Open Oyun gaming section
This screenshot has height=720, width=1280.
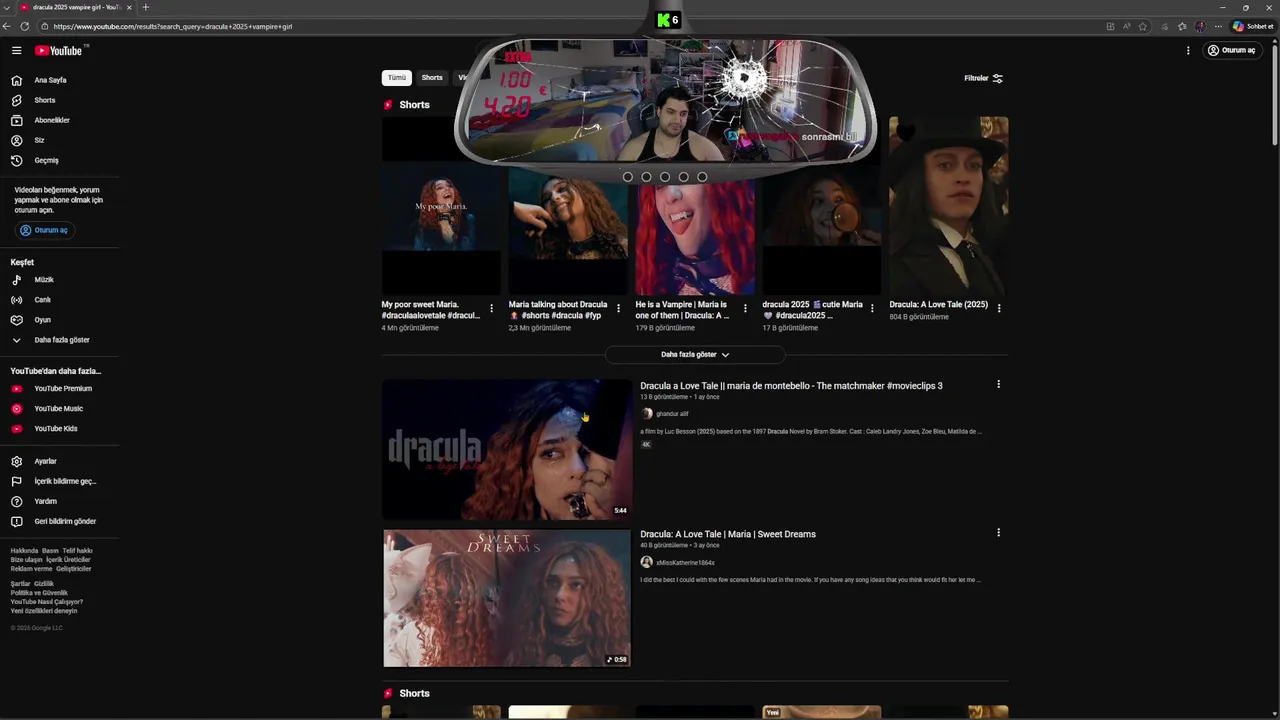point(60,320)
